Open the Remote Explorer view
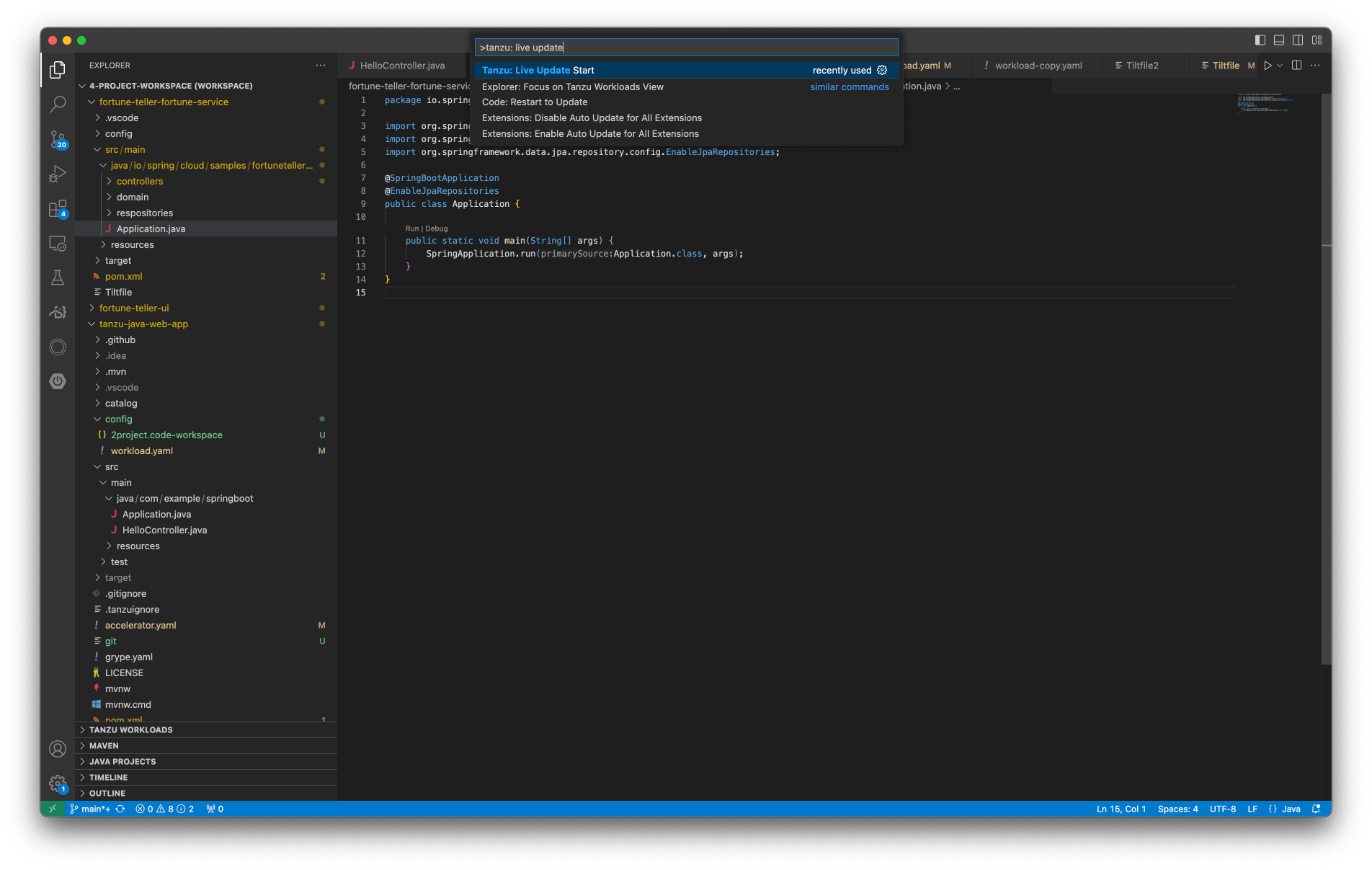Screen dimensions: 1372x870 coord(58,243)
